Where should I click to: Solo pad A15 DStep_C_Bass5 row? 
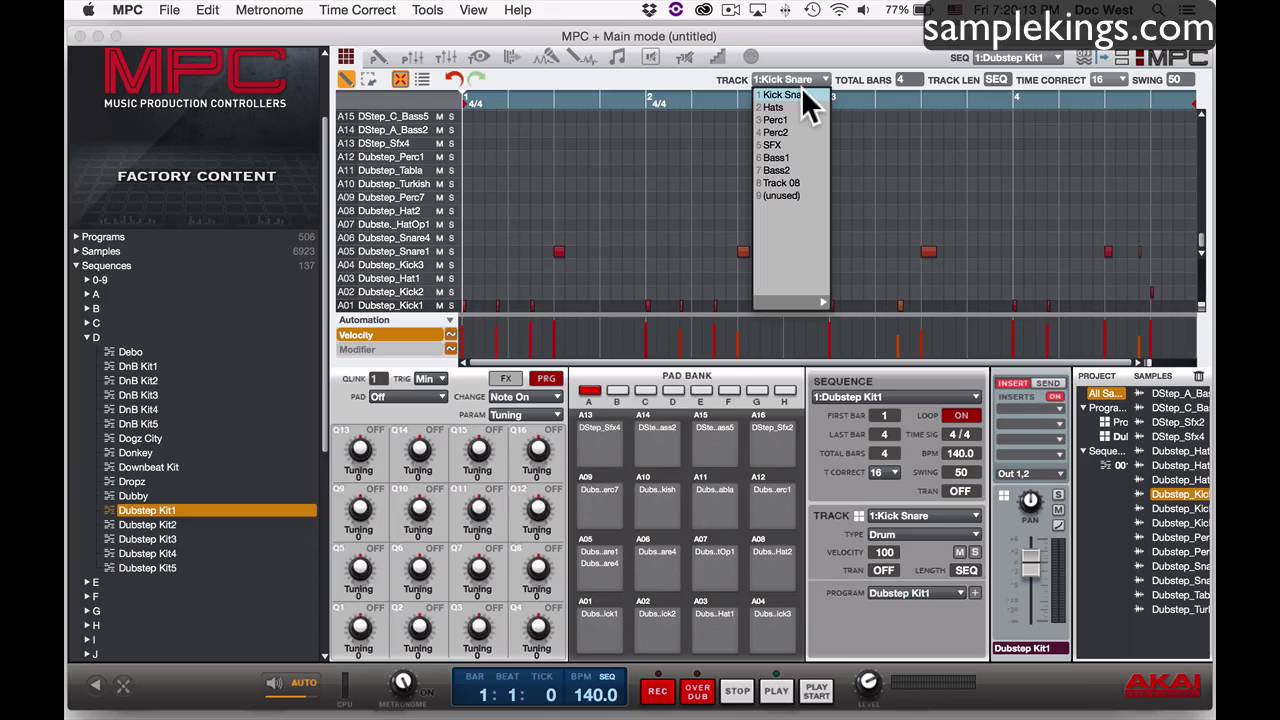[x=451, y=117]
